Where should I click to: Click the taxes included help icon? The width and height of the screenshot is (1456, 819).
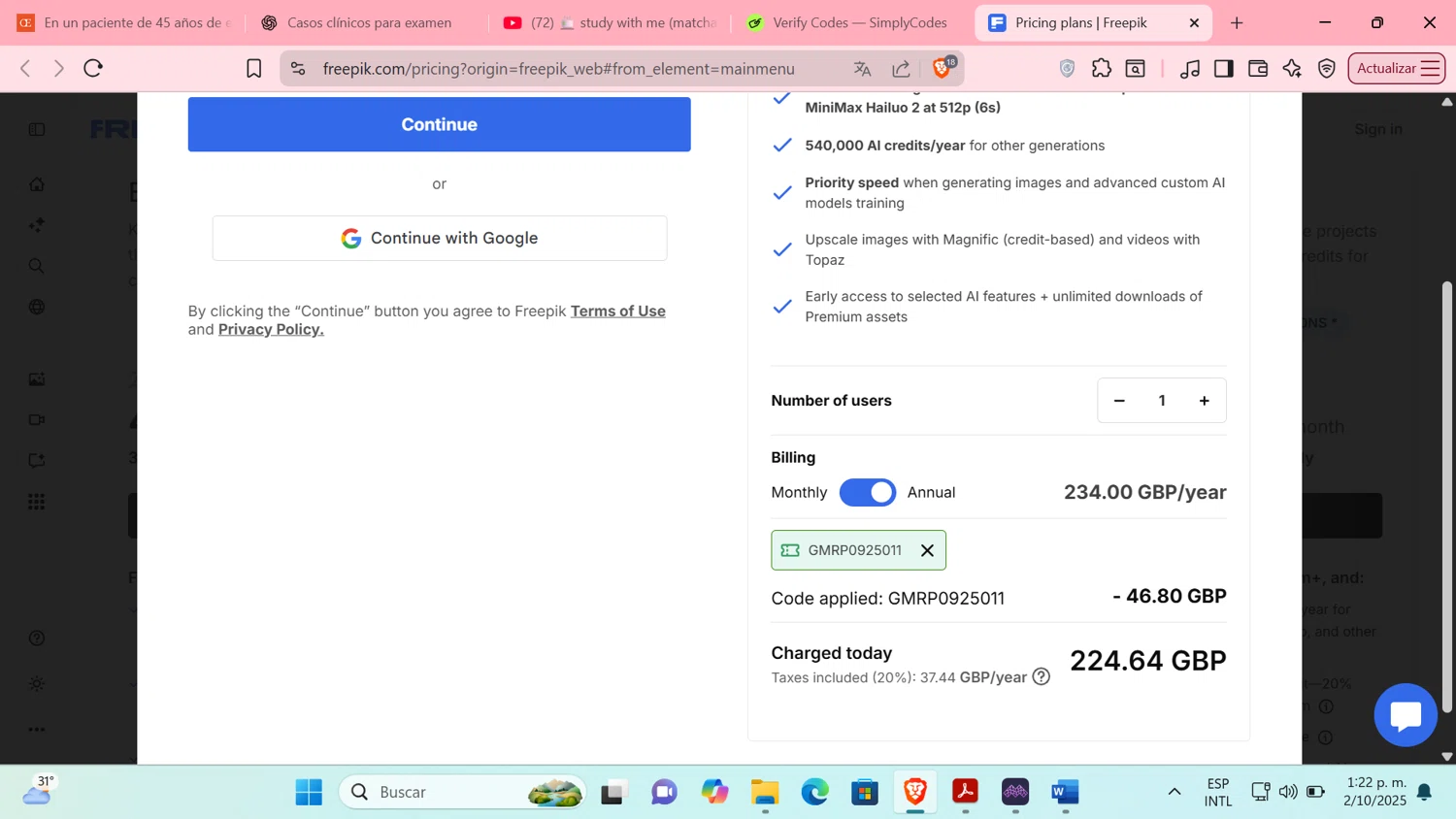pos(1042,676)
